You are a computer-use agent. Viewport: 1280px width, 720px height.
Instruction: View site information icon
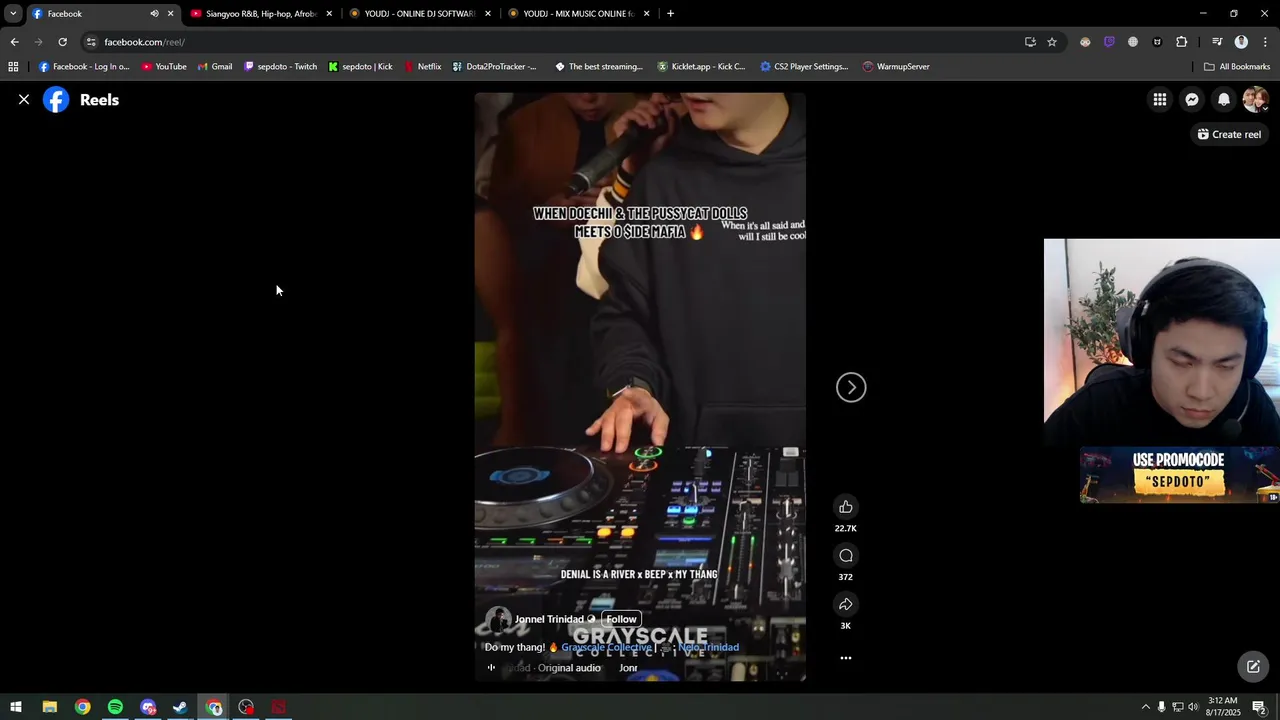click(x=91, y=42)
